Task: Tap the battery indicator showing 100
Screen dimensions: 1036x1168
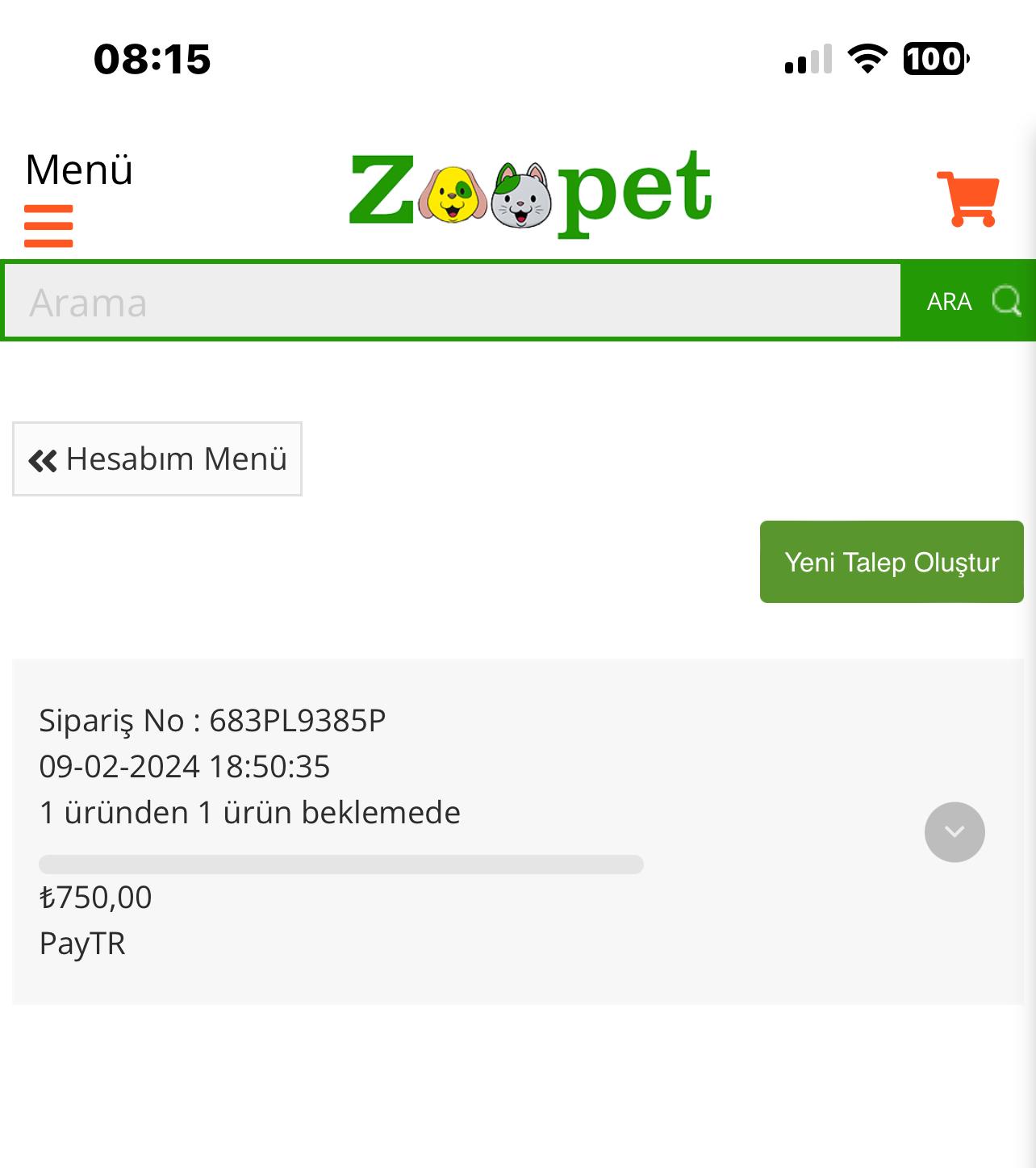Action: point(934,59)
